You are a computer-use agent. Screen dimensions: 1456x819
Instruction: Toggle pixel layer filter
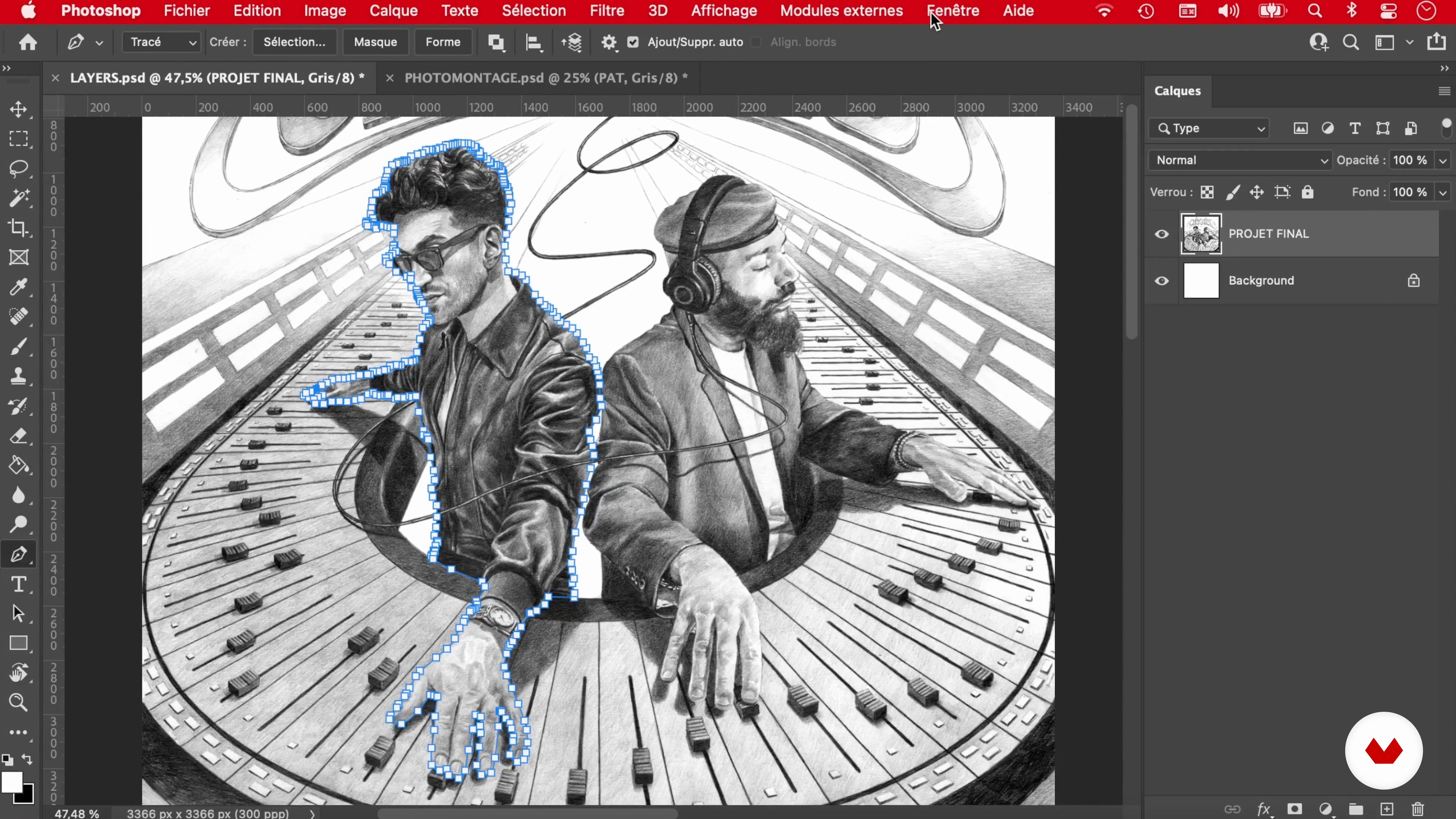coord(1301,129)
